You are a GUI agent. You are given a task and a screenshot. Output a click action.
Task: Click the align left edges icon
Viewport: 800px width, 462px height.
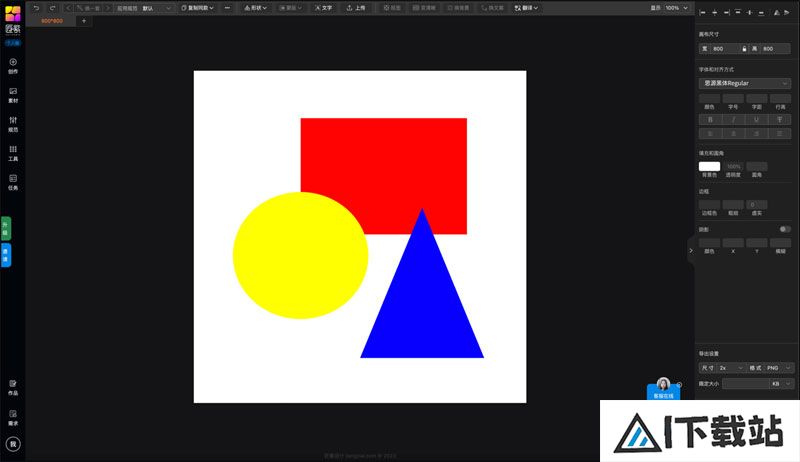click(703, 12)
